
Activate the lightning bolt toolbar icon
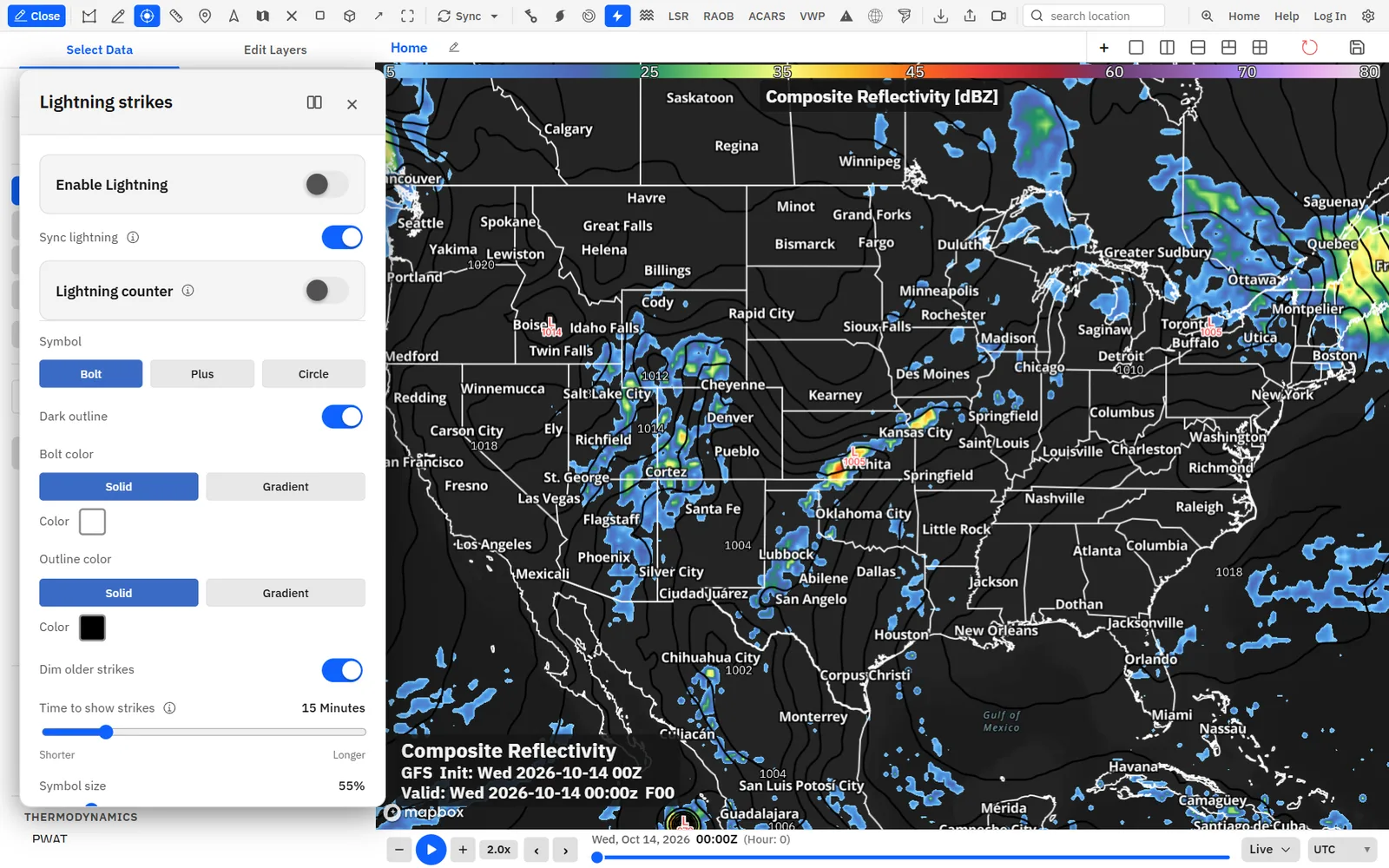coord(617,16)
